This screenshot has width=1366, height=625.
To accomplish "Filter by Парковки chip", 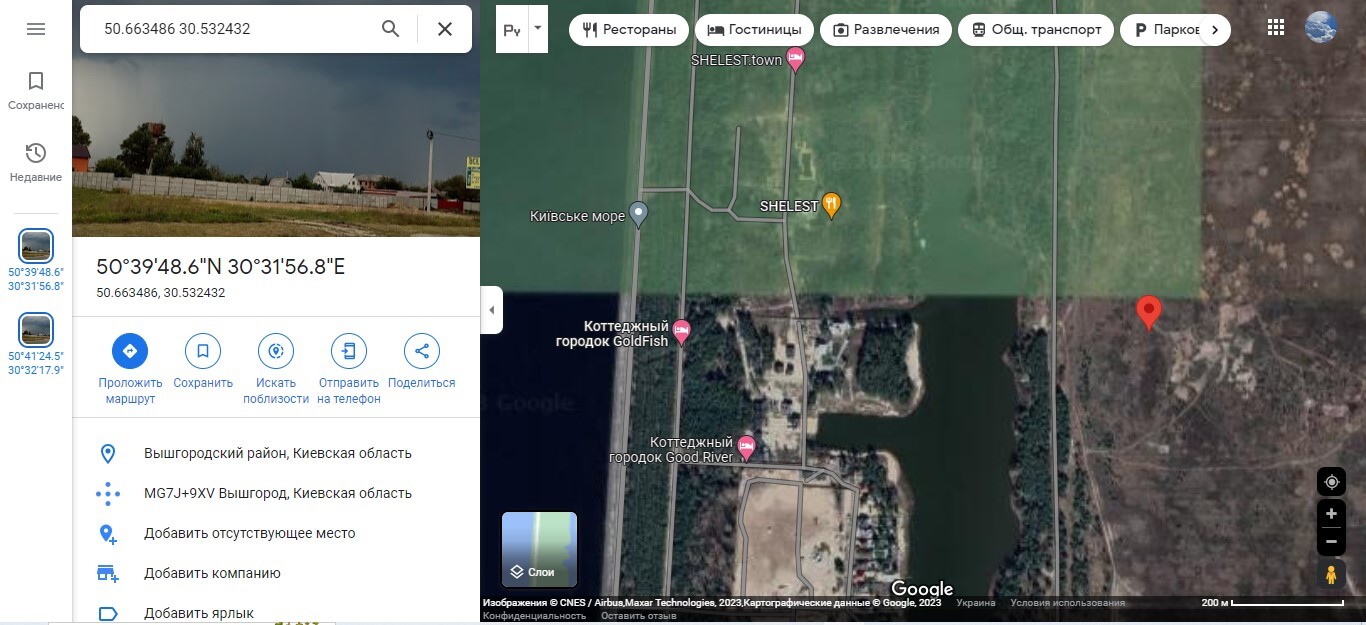I will coord(1160,30).
